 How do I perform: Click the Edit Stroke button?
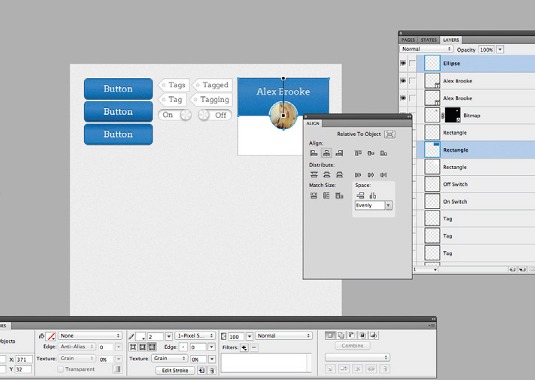point(175,370)
